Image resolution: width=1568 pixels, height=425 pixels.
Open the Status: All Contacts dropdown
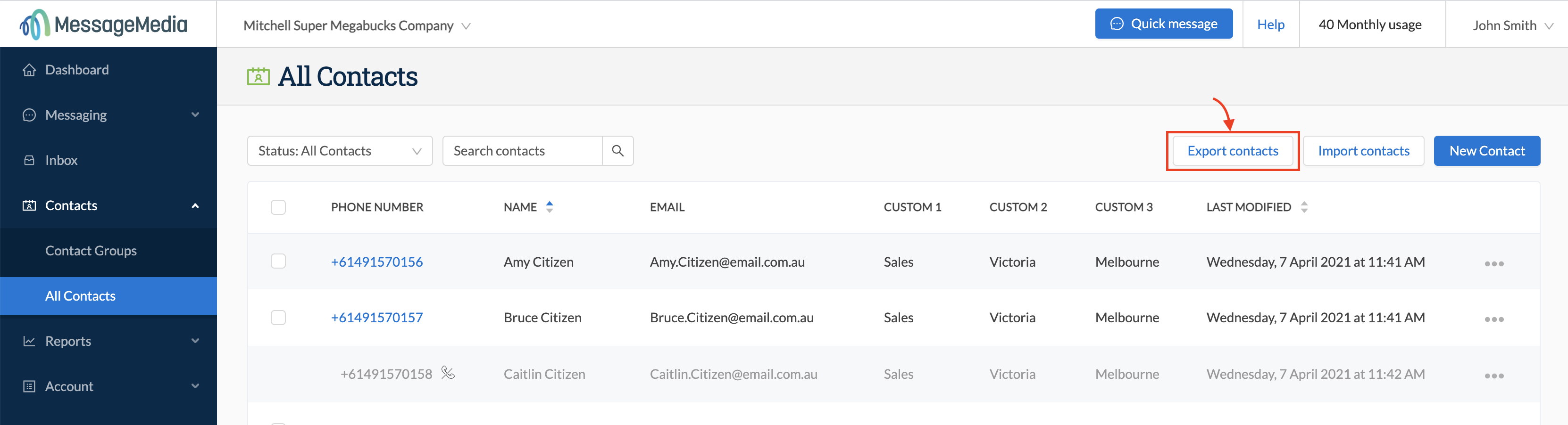pyautogui.click(x=339, y=150)
